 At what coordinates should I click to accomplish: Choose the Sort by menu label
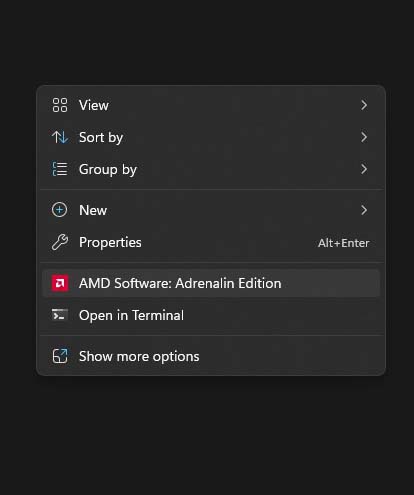point(101,138)
